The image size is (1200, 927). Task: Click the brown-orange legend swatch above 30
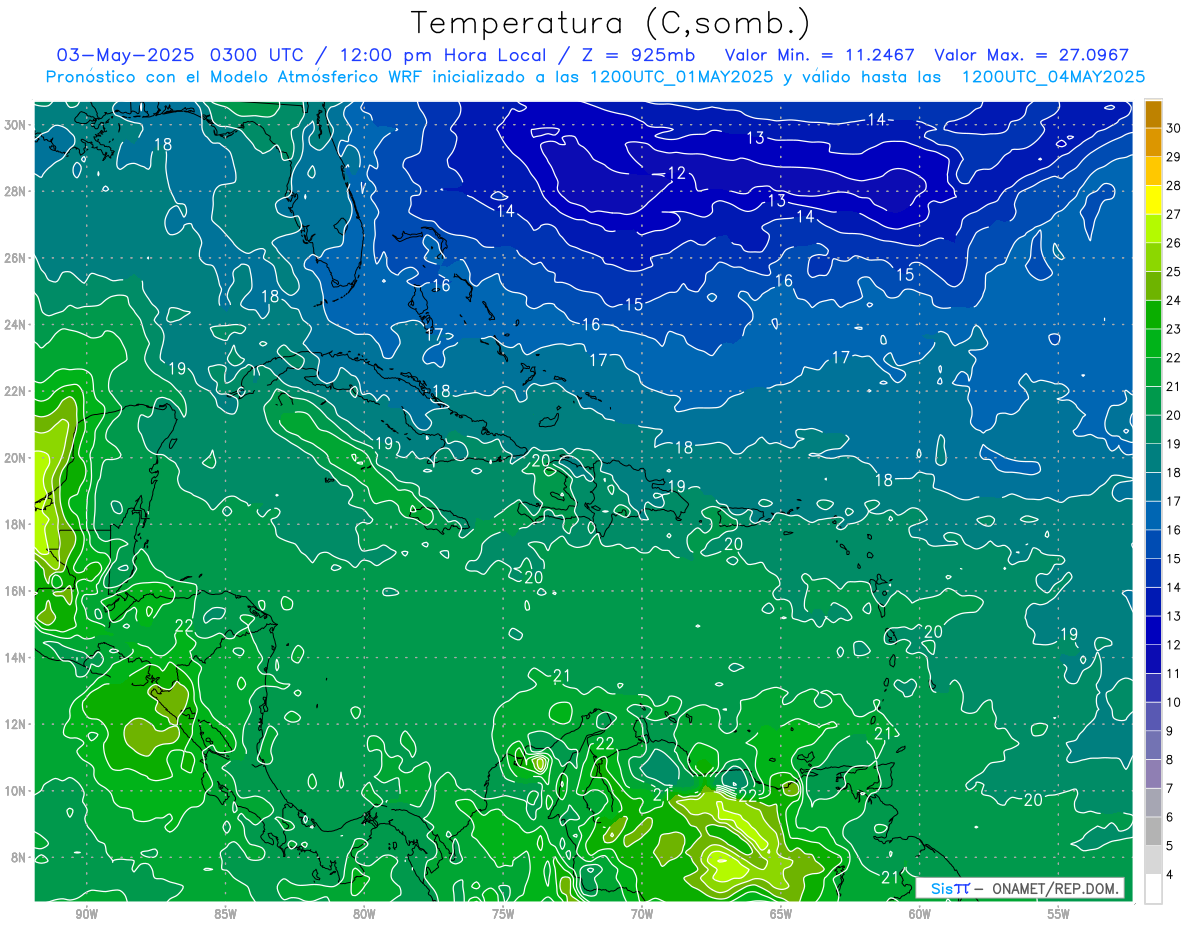click(x=1153, y=114)
